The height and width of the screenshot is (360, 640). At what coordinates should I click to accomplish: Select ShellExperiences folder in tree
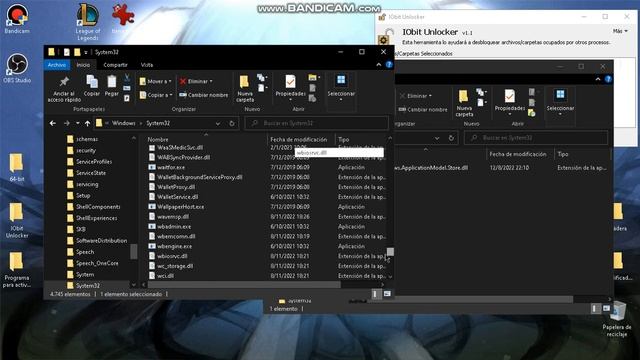(x=97, y=218)
